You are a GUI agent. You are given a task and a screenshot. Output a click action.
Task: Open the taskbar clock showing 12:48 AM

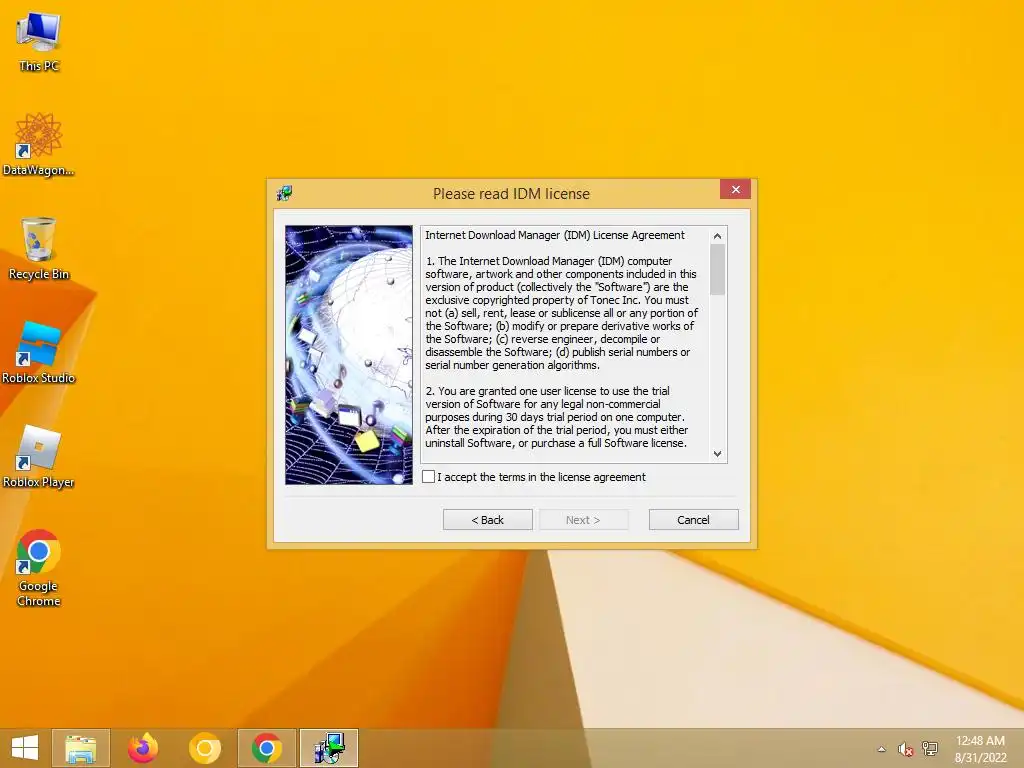pos(980,749)
